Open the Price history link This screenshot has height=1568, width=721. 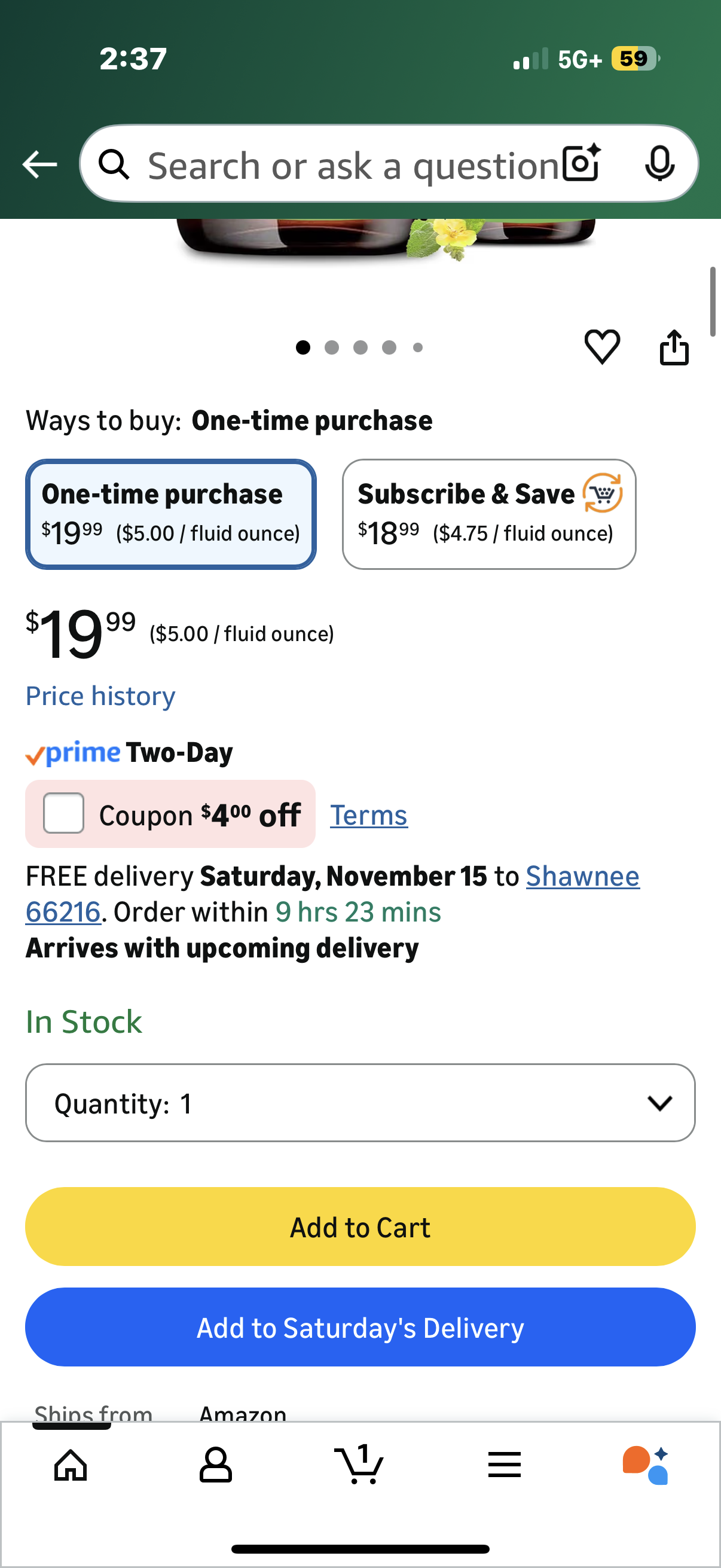pyautogui.click(x=100, y=695)
